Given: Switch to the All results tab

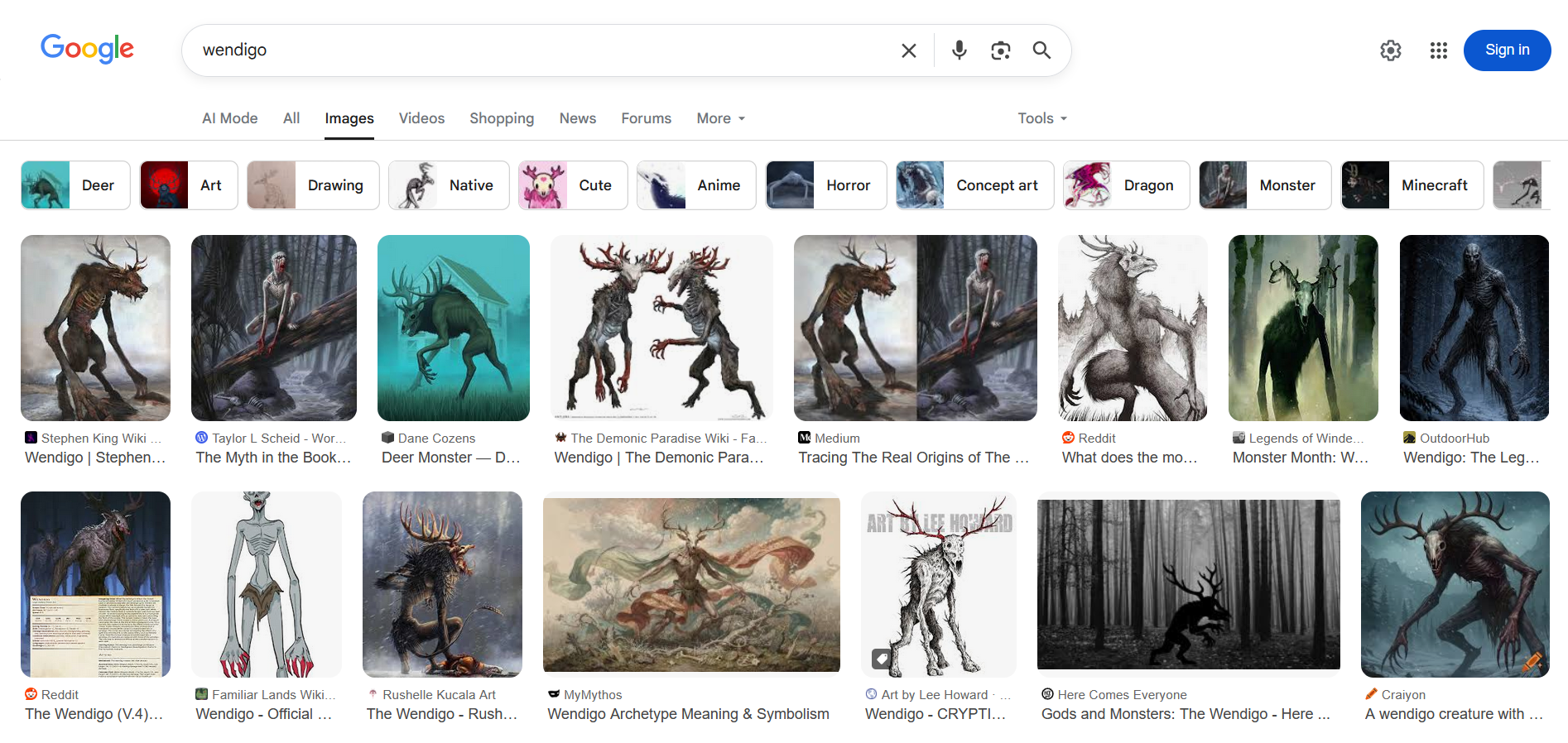Looking at the screenshot, I should coord(291,118).
